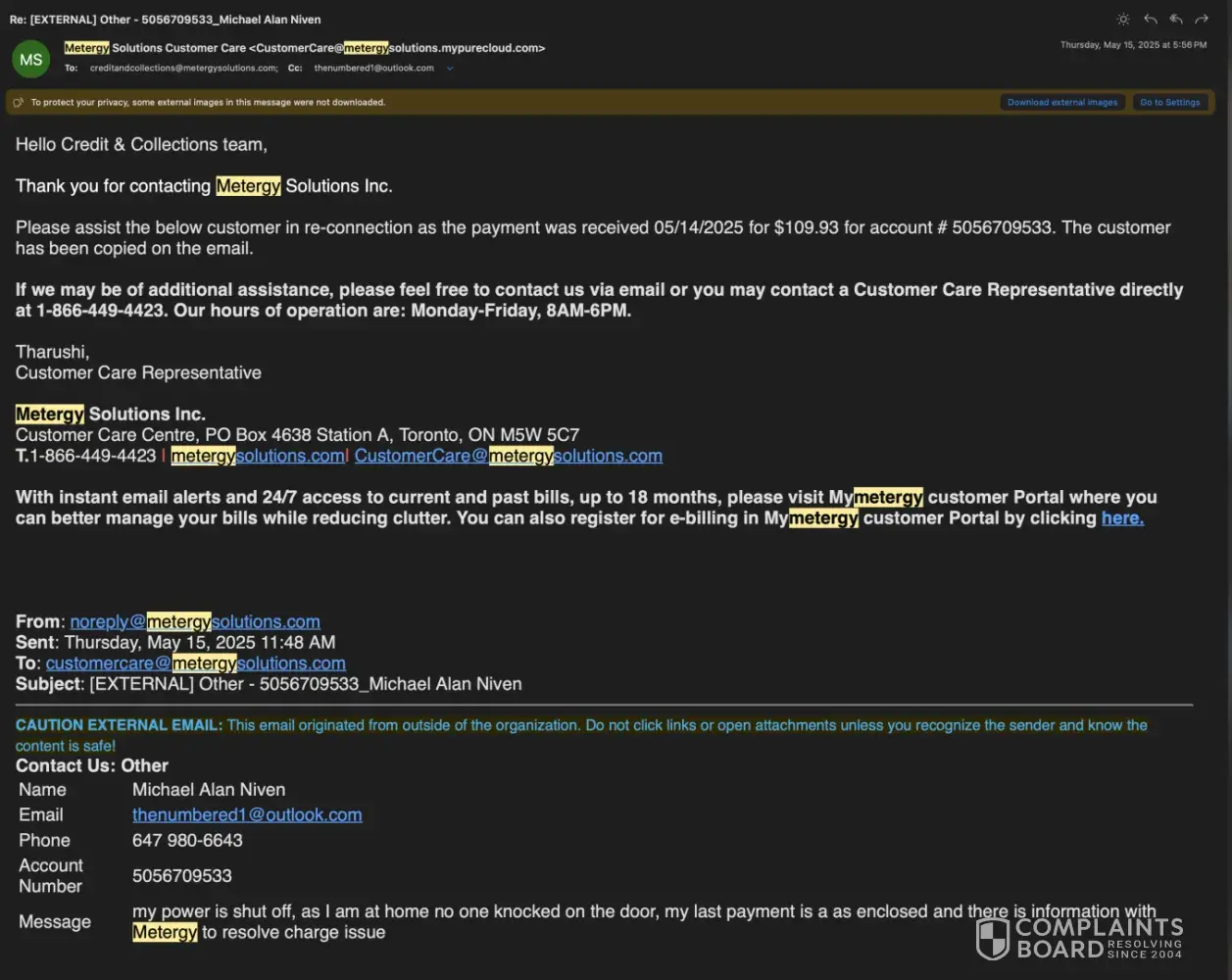
Task: Click the MS sender avatar
Action: click(x=31, y=60)
